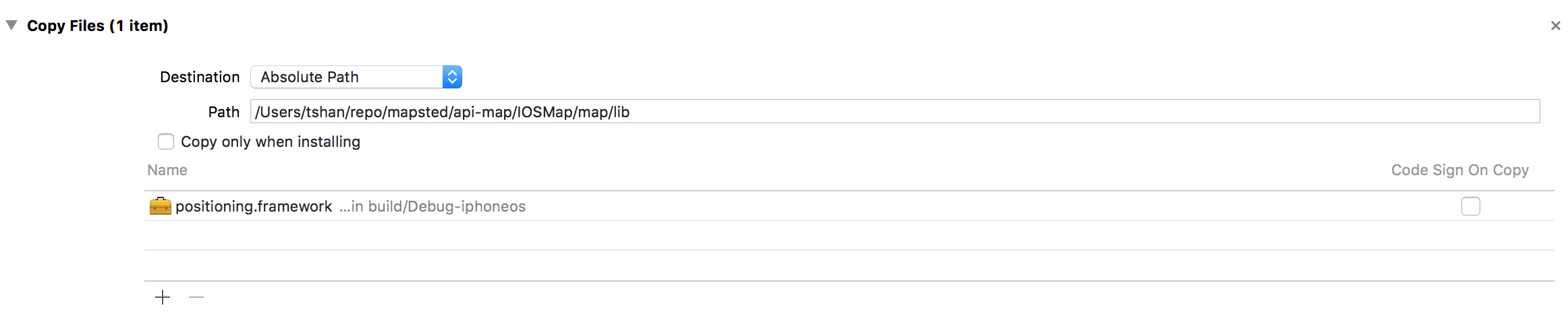
Task: Collapse the Copy Files disclosure triangle
Action: point(11,25)
